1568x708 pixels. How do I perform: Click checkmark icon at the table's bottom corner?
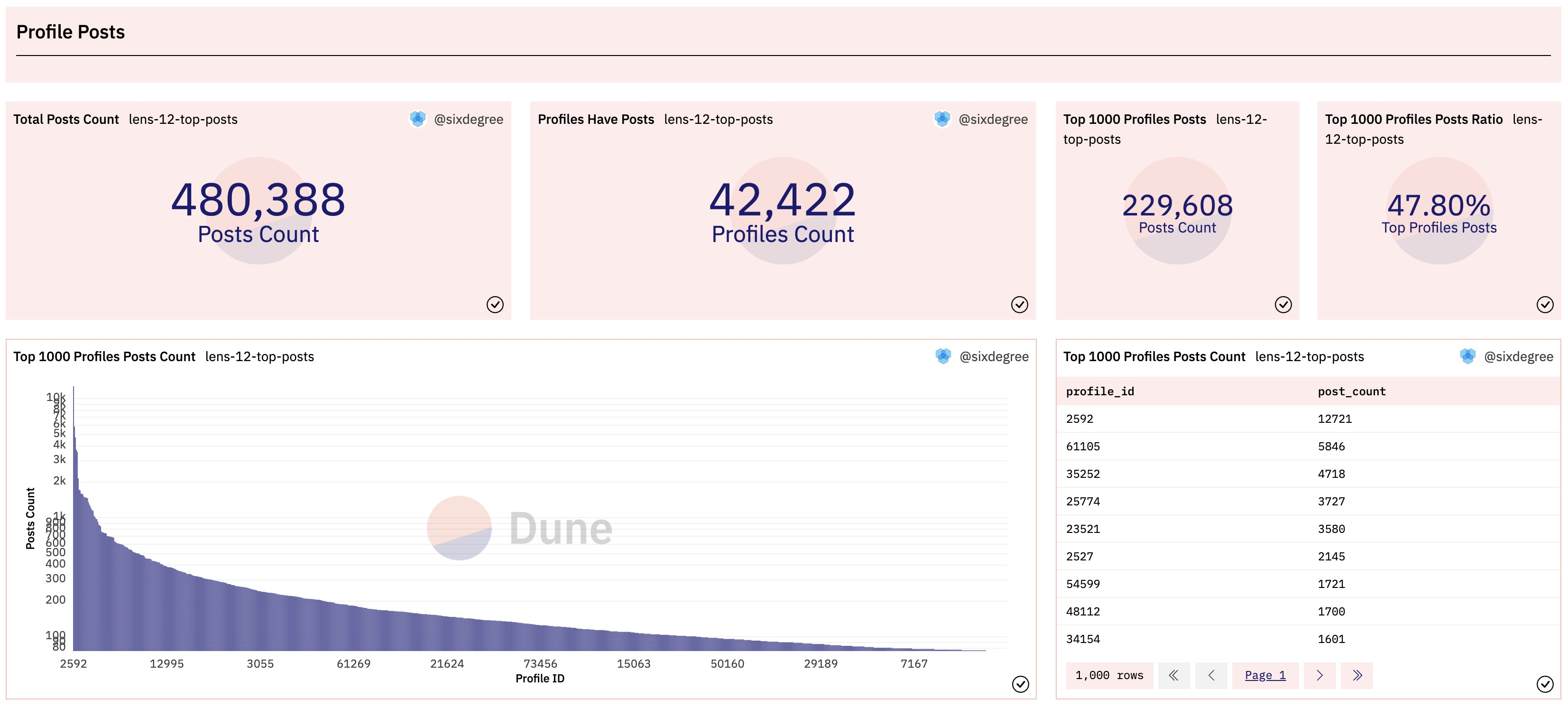[1545, 684]
